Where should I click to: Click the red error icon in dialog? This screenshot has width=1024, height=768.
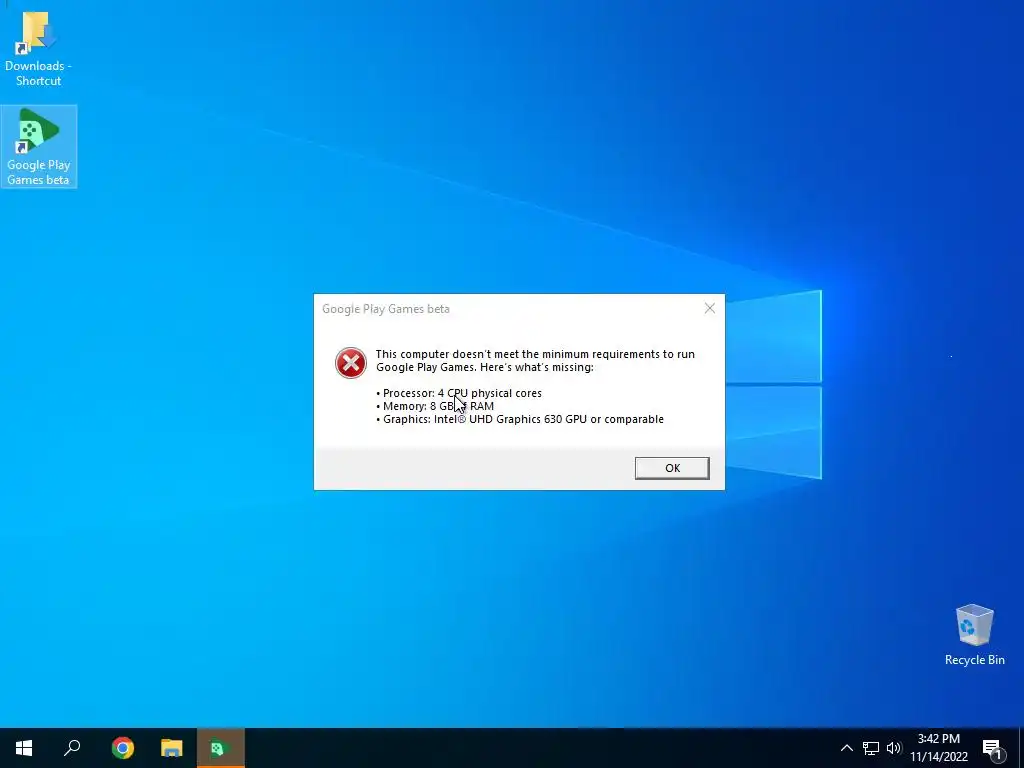351,363
